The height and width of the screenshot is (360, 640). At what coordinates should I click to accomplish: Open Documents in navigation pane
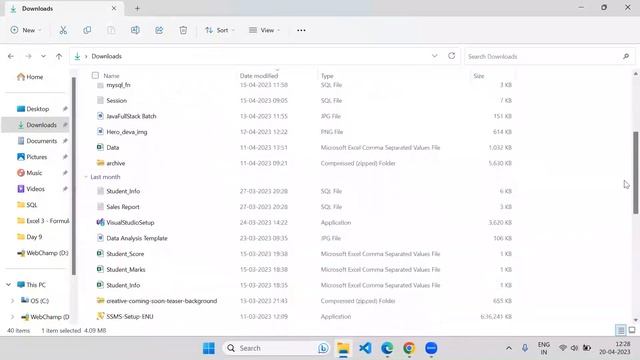tap(37, 141)
